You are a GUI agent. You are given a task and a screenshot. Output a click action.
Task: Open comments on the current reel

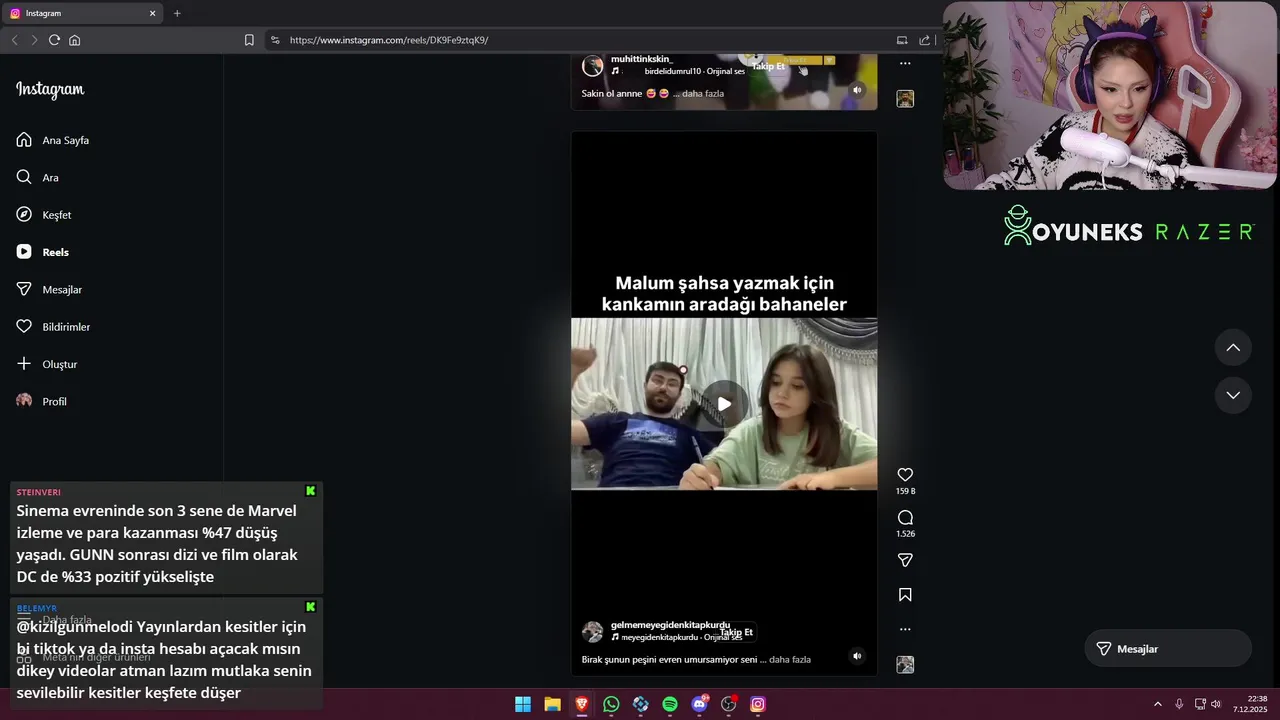[905, 518]
